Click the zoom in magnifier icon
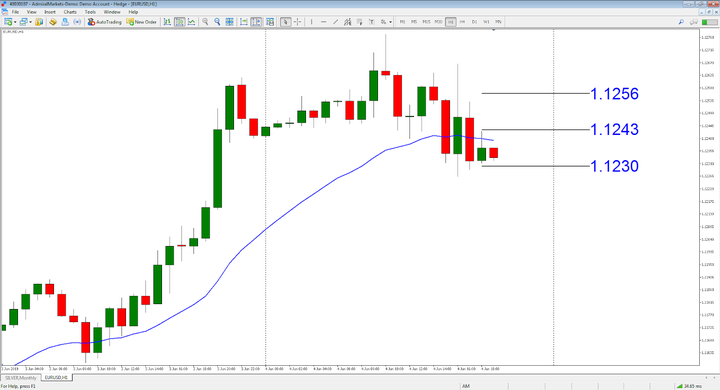Image resolution: width=720 pixels, height=390 pixels. point(205,22)
